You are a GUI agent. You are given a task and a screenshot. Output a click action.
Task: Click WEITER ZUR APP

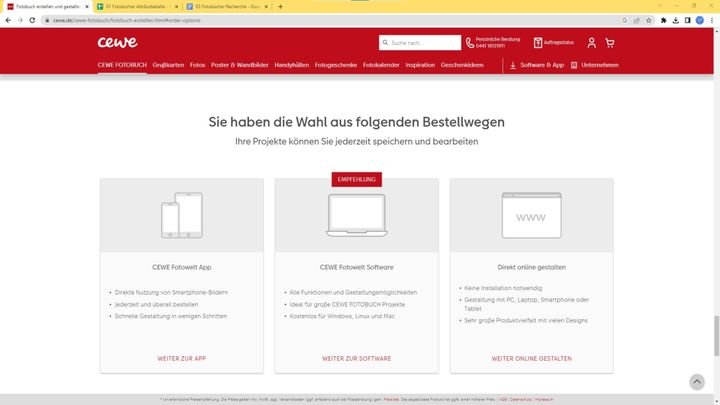click(182, 359)
